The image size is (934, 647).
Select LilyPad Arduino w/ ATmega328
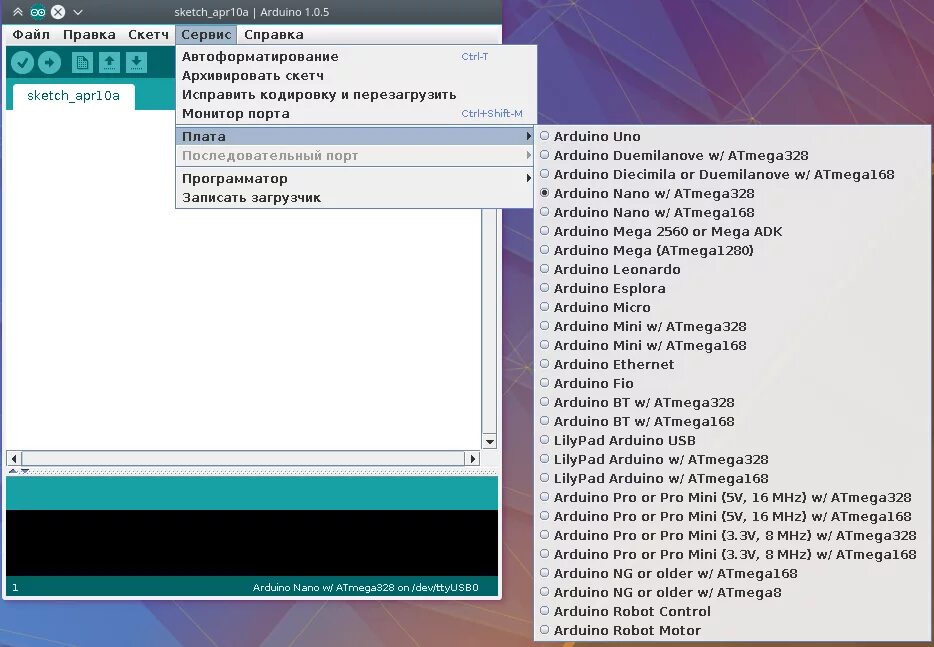(x=732, y=460)
